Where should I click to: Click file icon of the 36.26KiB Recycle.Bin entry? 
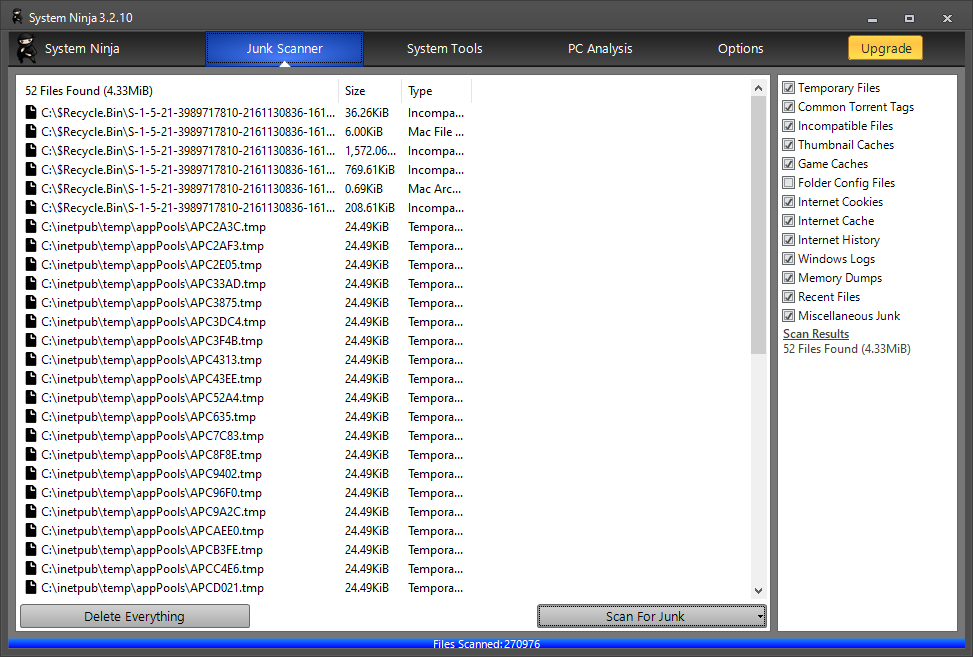coord(30,112)
